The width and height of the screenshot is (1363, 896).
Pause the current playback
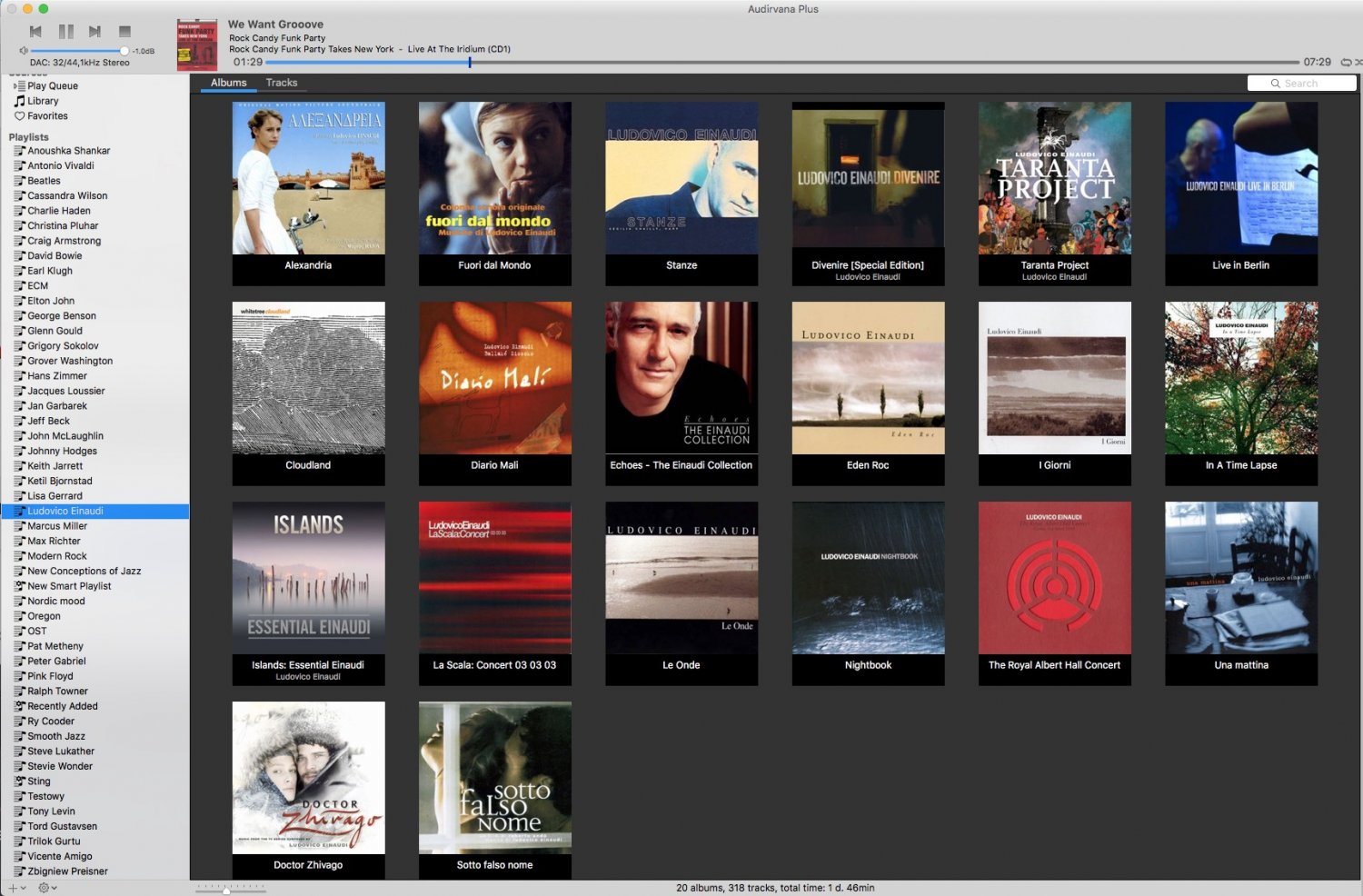click(x=65, y=32)
